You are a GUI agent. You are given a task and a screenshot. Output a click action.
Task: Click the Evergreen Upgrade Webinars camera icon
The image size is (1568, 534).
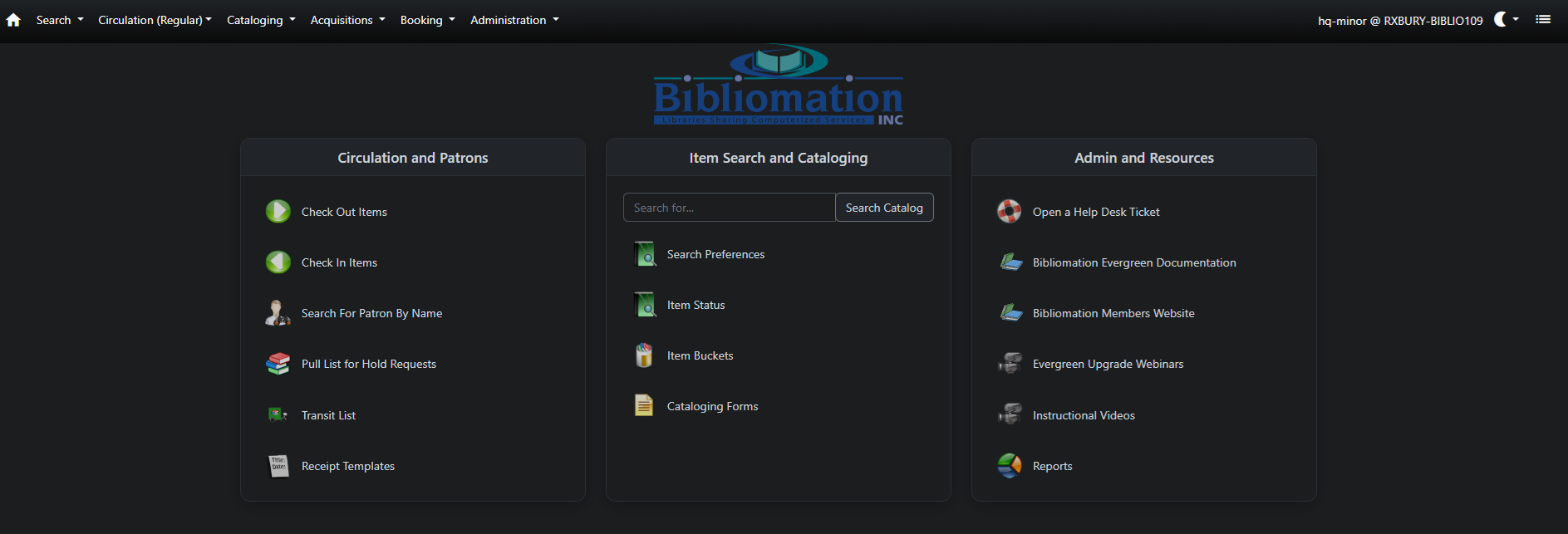pyautogui.click(x=1010, y=364)
